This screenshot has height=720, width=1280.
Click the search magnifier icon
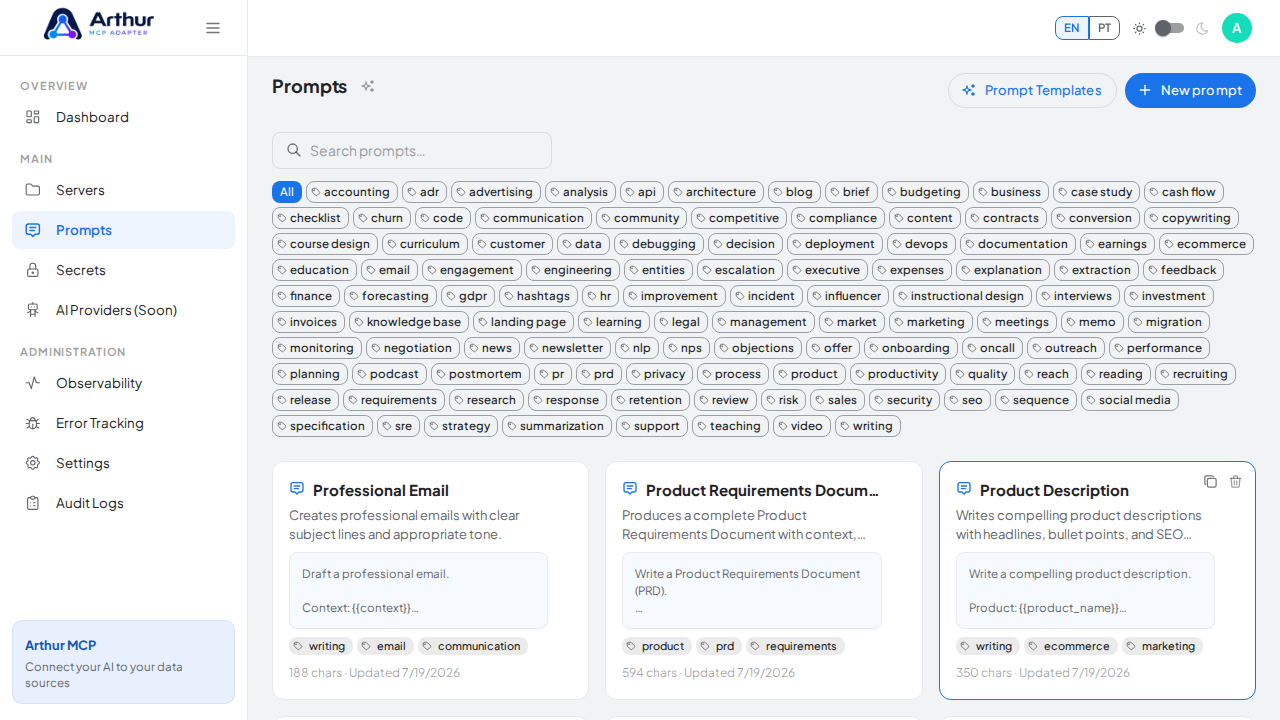pos(294,150)
